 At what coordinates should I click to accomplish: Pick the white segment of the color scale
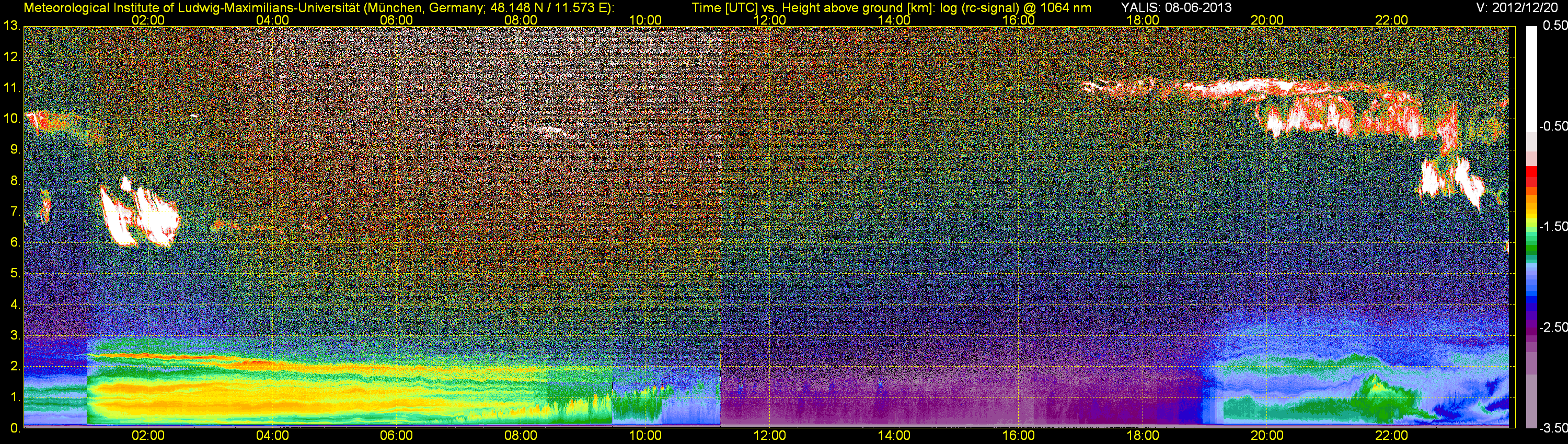click(x=1531, y=79)
